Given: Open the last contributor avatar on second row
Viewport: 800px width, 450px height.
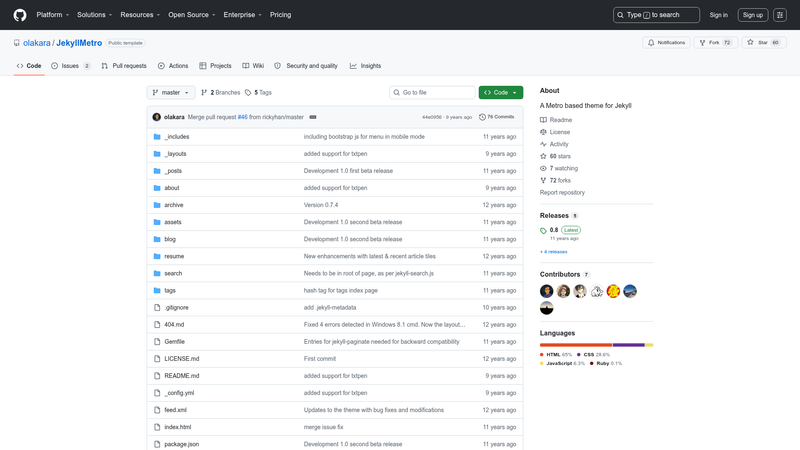Looking at the screenshot, I should click(546, 308).
